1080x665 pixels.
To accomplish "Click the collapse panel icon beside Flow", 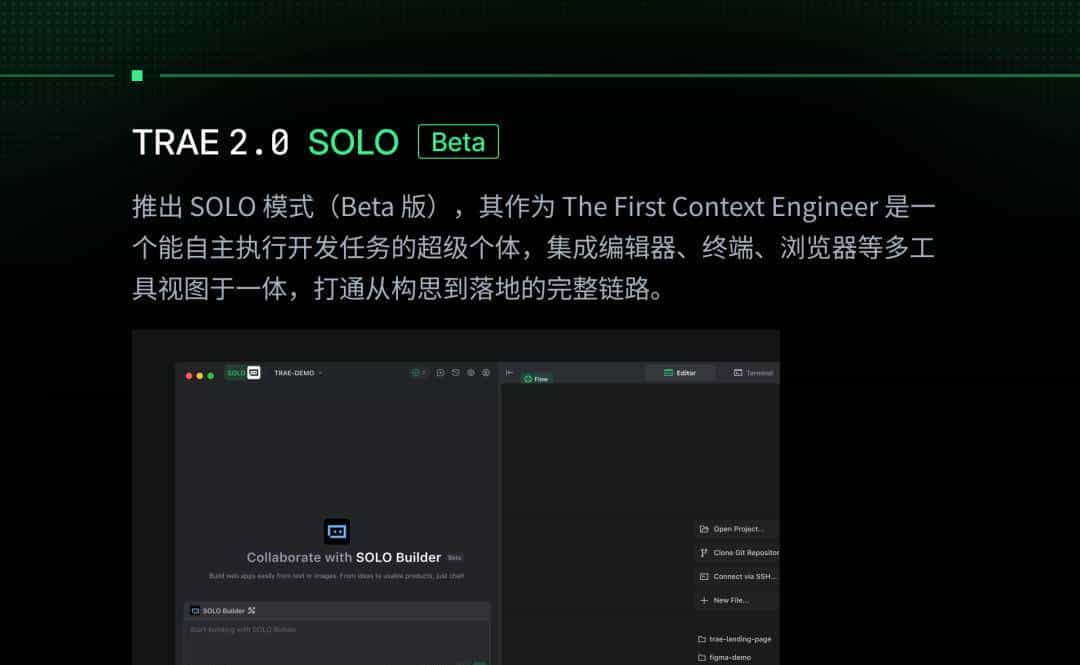I will (x=509, y=373).
